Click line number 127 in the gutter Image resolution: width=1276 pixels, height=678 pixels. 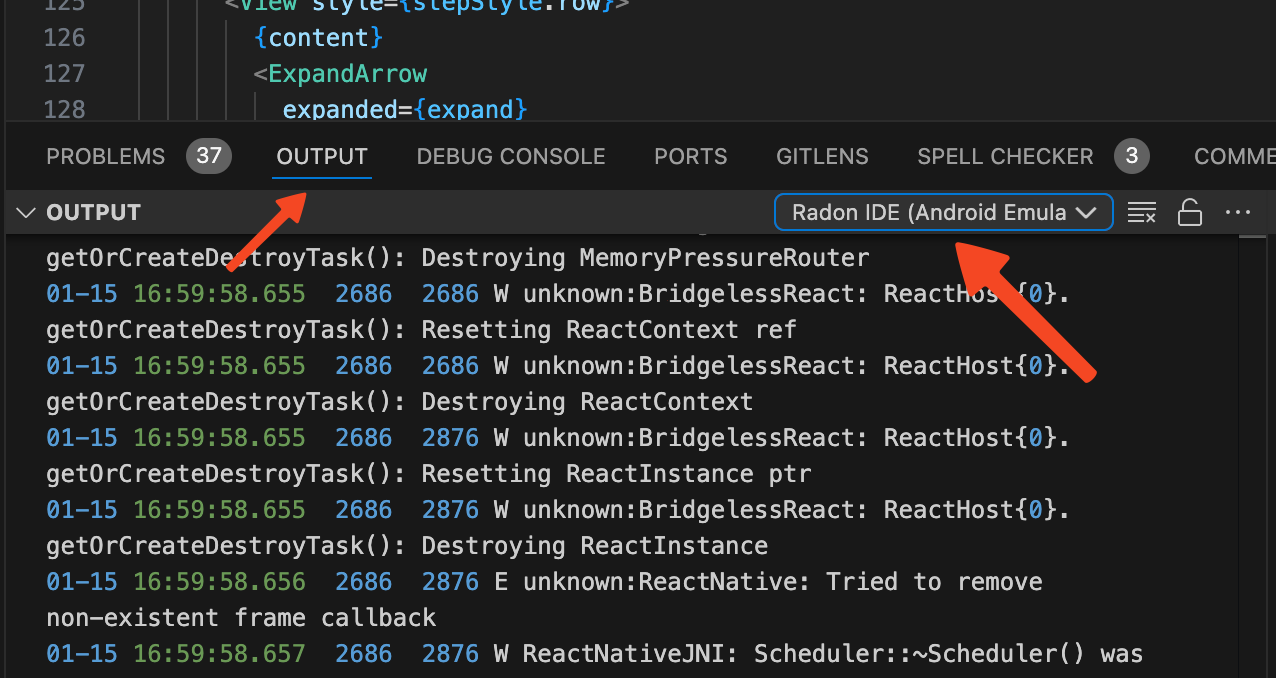click(x=65, y=73)
